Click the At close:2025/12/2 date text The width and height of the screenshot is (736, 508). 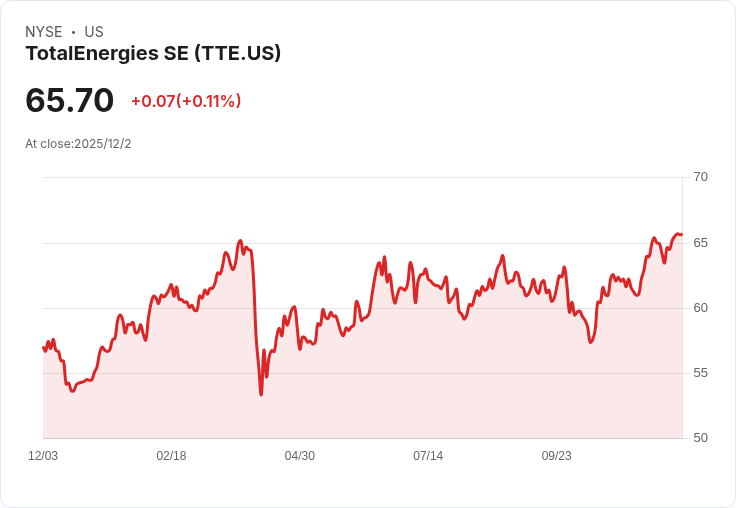click(78, 144)
